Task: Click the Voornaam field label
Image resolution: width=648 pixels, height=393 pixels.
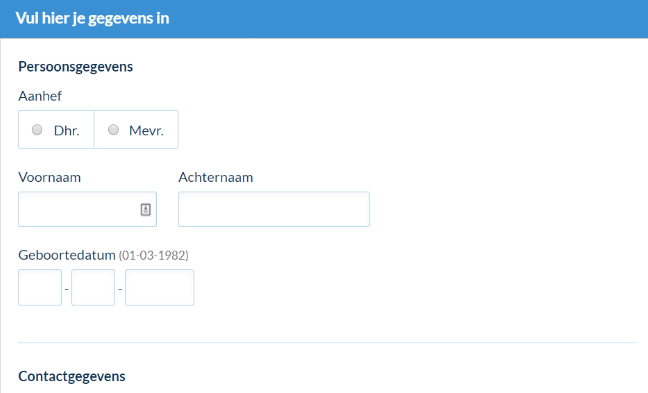Action: pyautogui.click(x=50, y=177)
